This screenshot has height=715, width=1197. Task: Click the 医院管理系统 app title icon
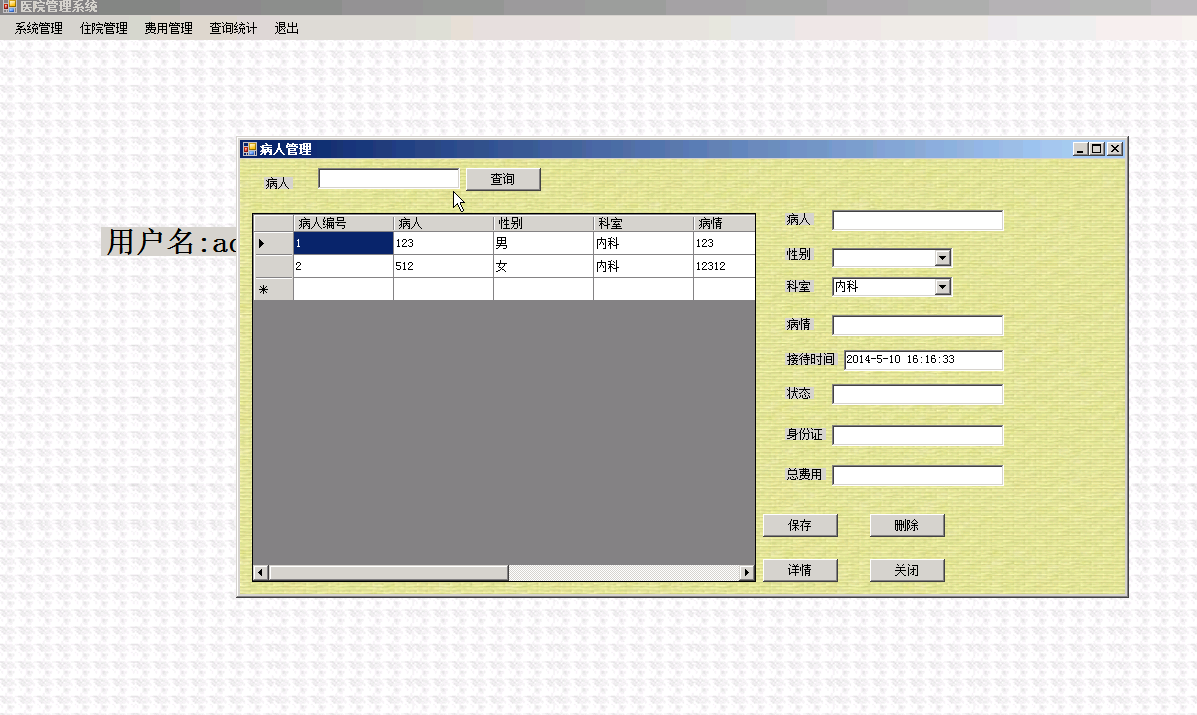tap(9, 7)
